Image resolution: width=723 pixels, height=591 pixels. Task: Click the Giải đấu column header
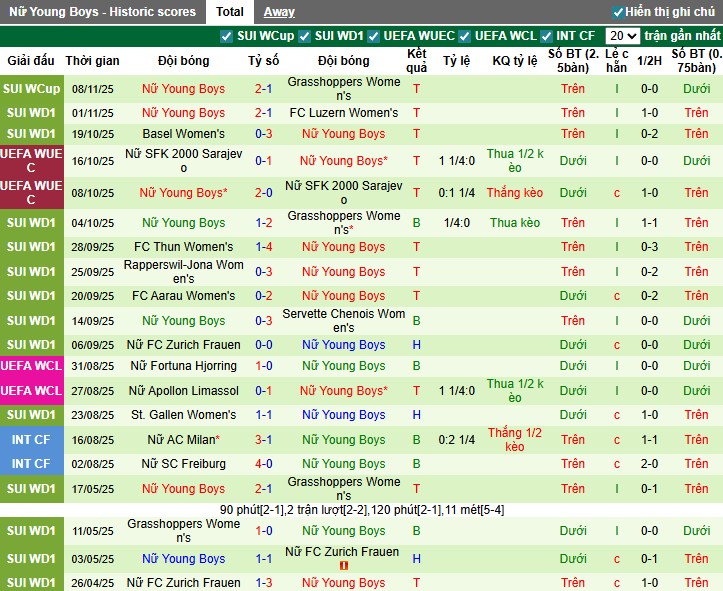31,60
